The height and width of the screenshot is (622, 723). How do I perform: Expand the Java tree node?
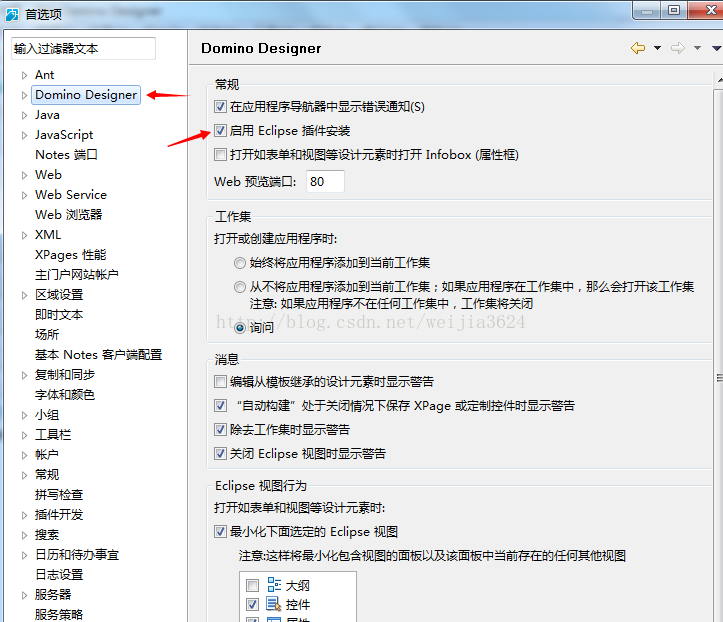pyautogui.click(x=24, y=115)
